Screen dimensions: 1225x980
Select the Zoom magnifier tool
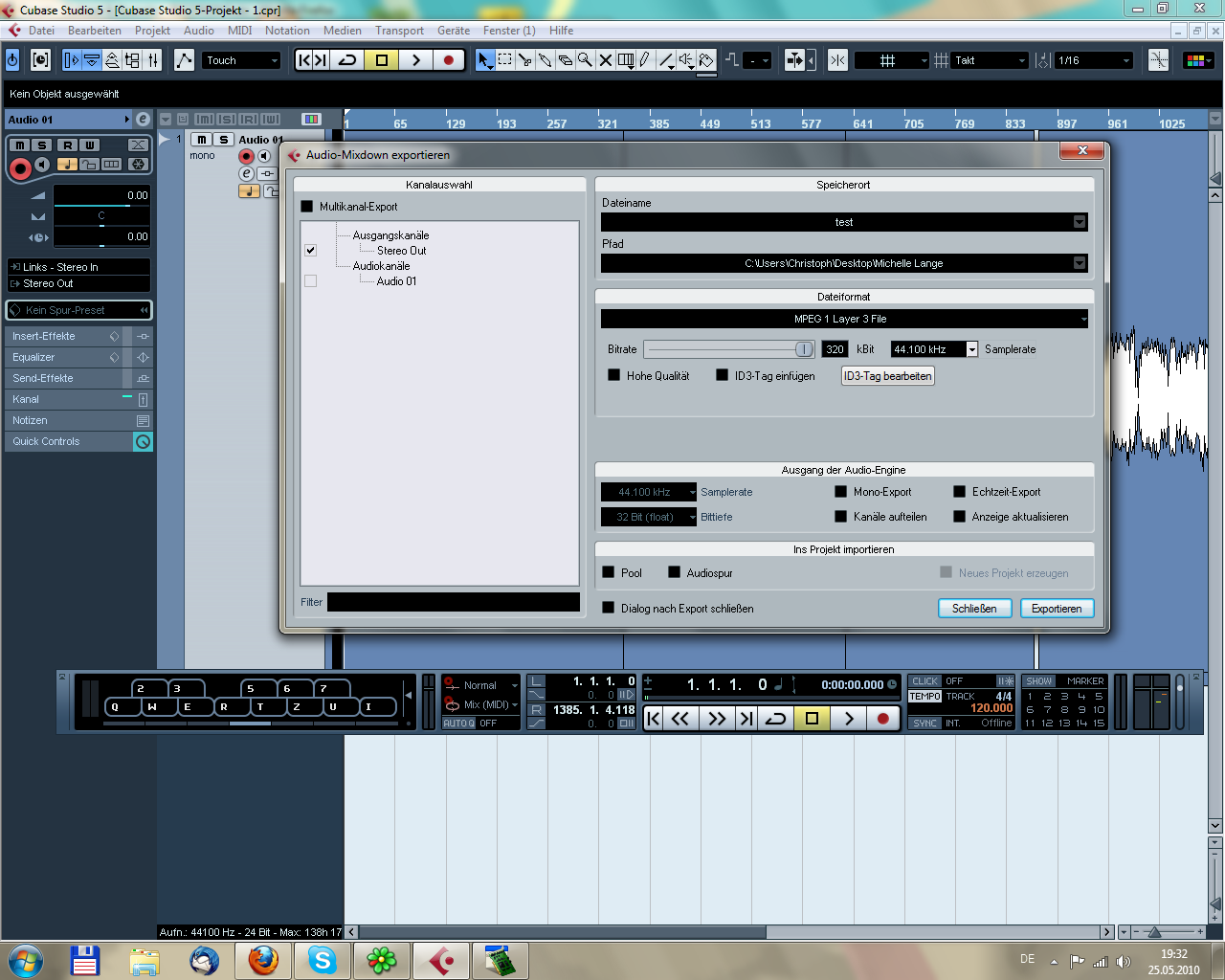(585, 60)
